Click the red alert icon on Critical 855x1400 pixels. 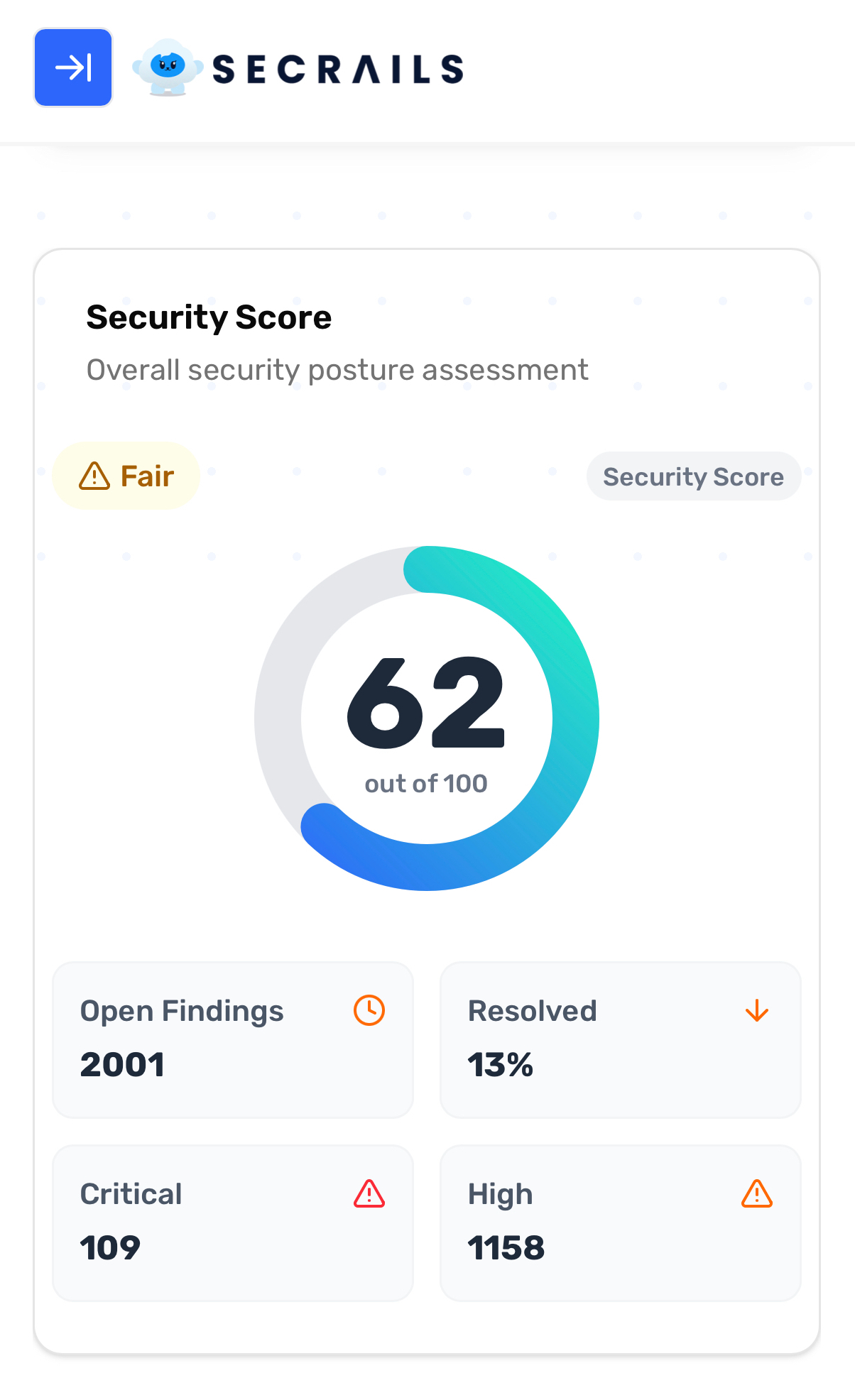(x=369, y=1193)
